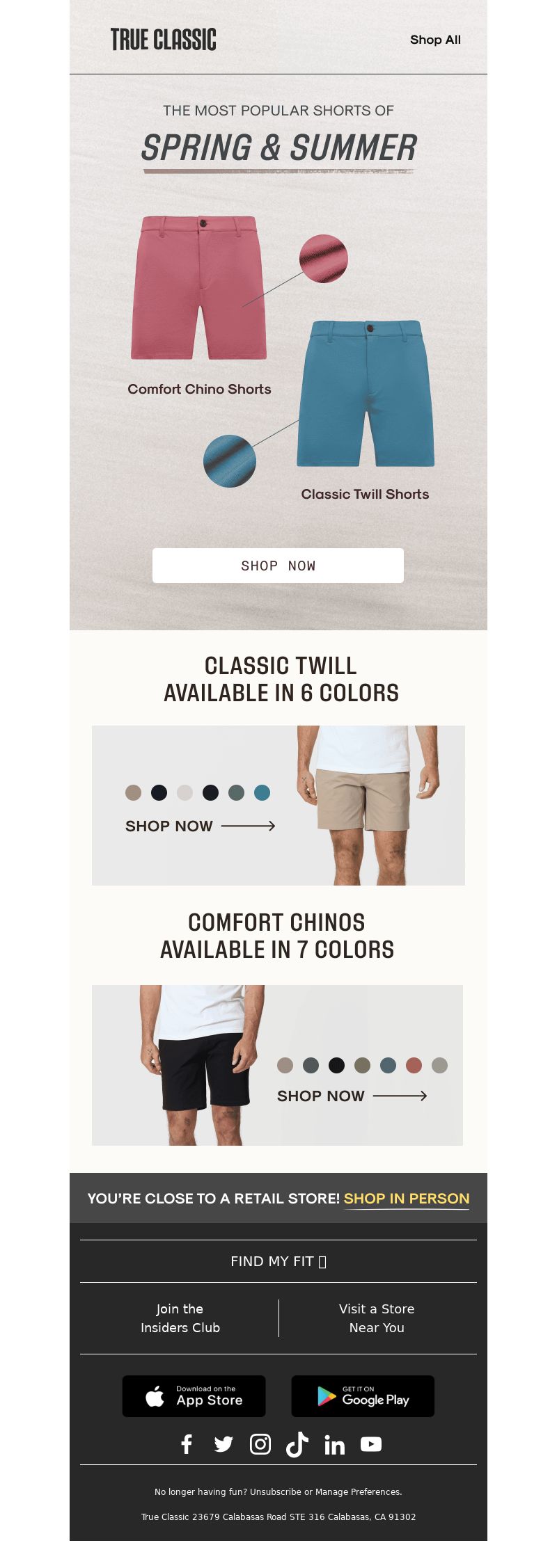This screenshot has width=557, height=1568.
Task: Open the YouTube icon
Action: 371,1444
